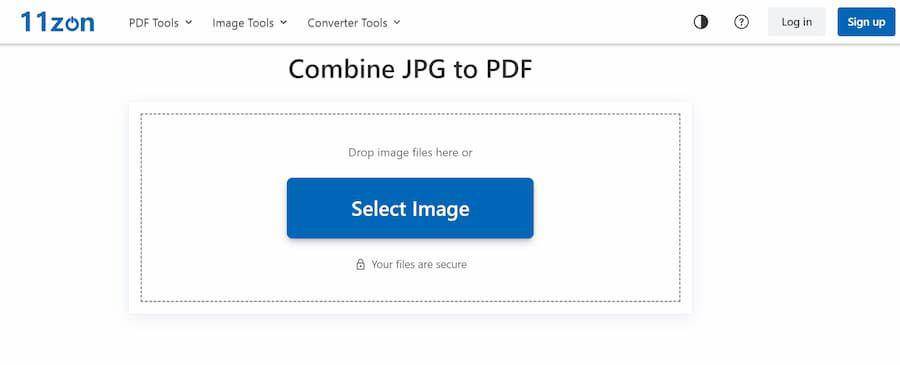Open the Image Tools menu label
Image resolution: width=900 pixels, height=365 pixels.
(x=243, y=23)
